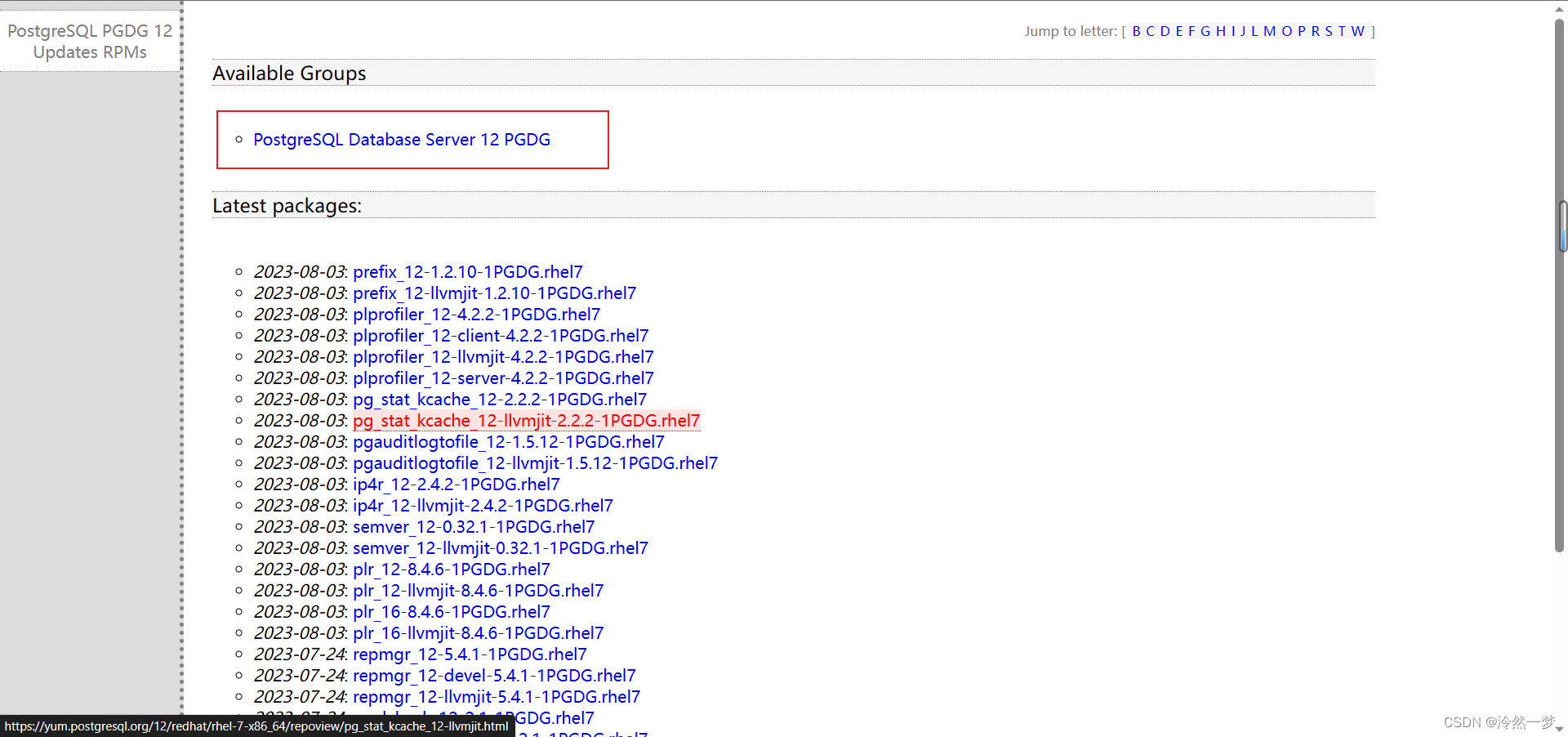The height and width of the screenshot is (737, 1568).
Task: Jump to letter L
Action: 1254,31
